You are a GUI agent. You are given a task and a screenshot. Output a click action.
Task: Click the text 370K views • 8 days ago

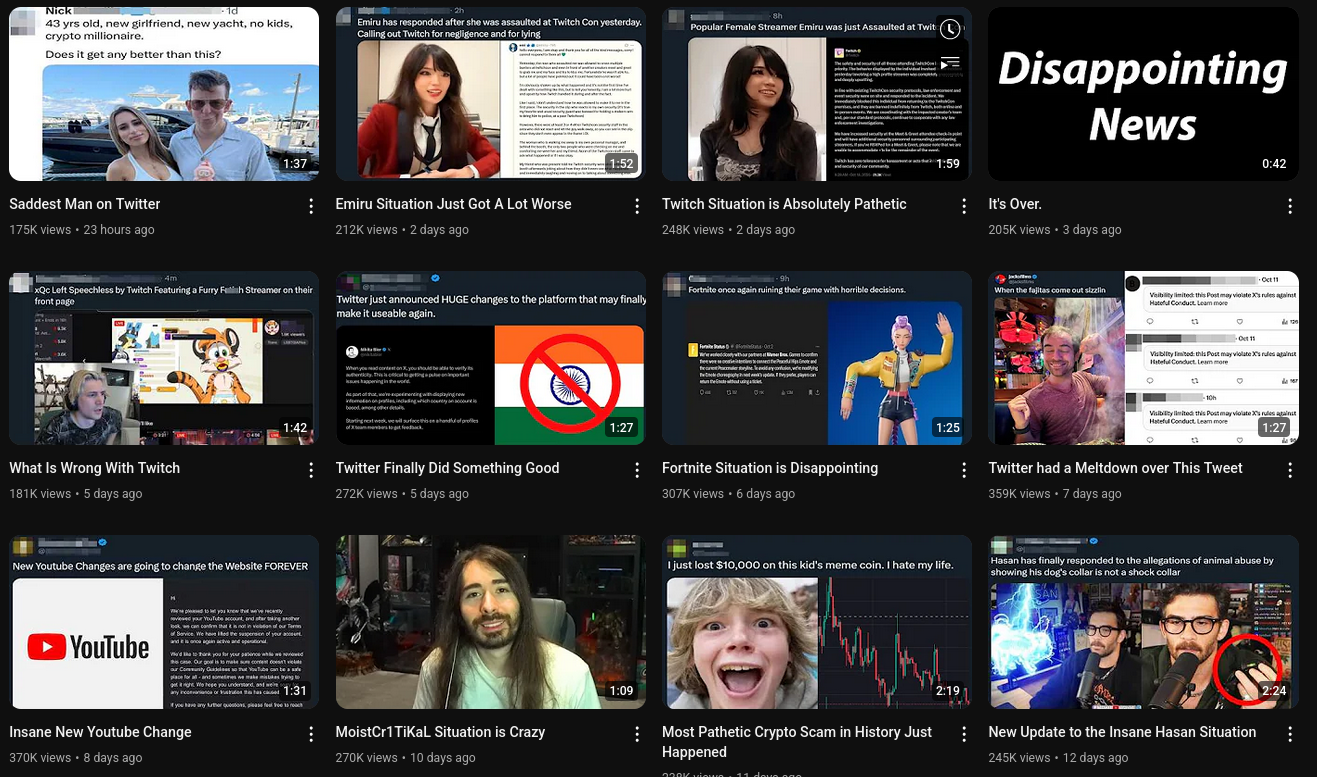[76, 758]
